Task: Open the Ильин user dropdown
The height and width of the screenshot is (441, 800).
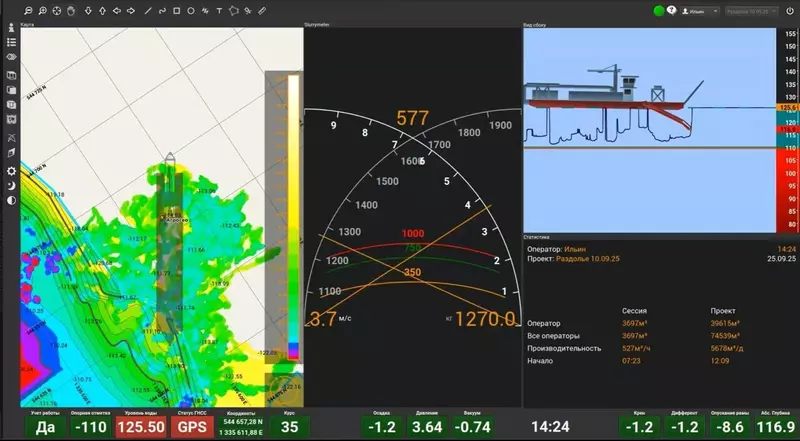Action: click(699, 11)
